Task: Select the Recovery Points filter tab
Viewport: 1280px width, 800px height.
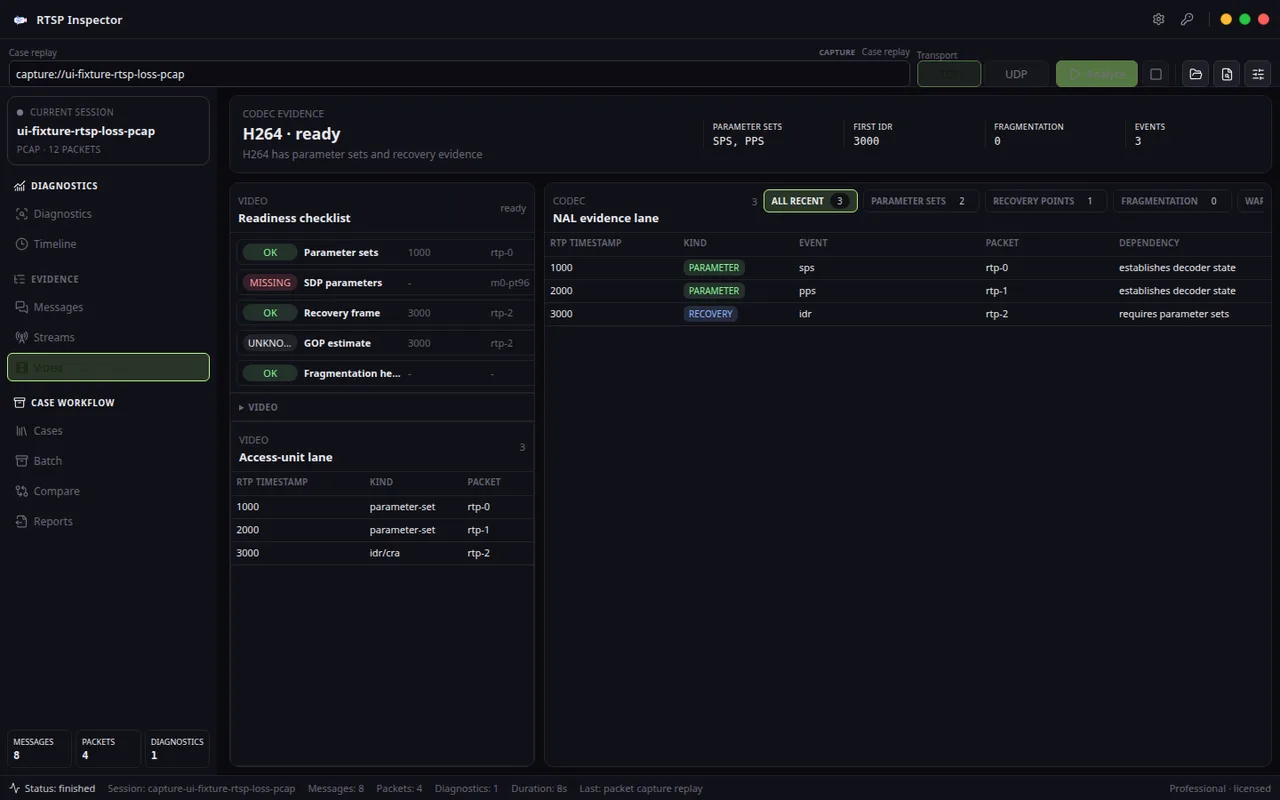Action: [x=1045, y=201]
